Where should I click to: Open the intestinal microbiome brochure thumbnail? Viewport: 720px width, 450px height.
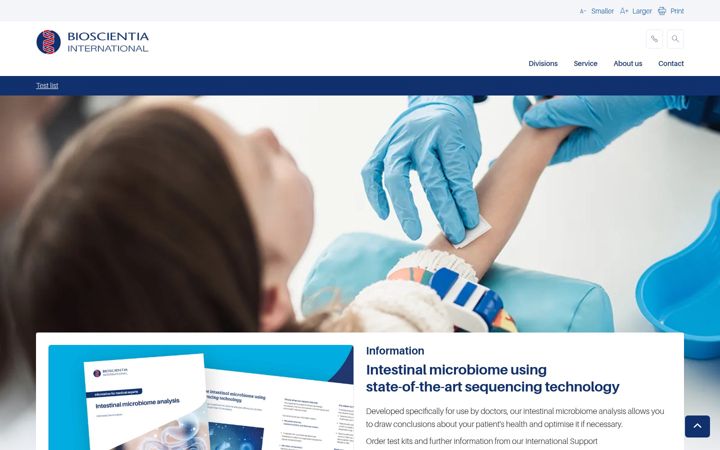click(x=201, y=398)
